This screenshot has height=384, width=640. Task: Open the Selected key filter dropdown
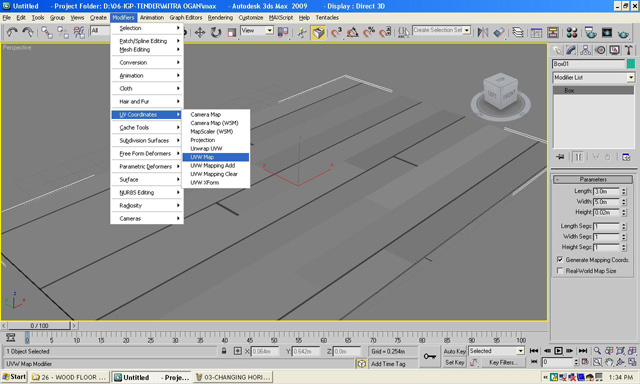coord(520,351)
